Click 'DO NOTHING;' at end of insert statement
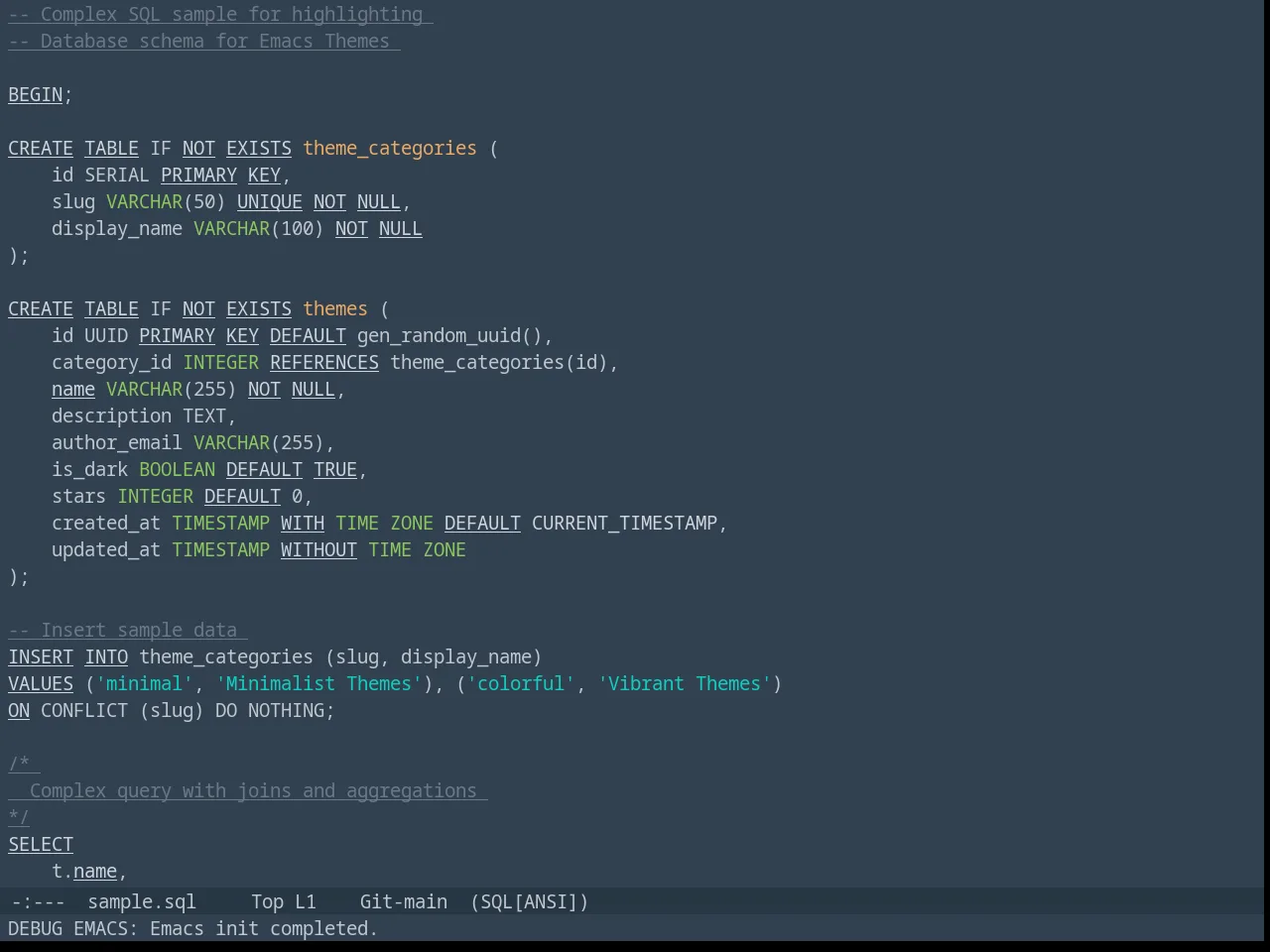1270x952 pixels. [275, 711]
